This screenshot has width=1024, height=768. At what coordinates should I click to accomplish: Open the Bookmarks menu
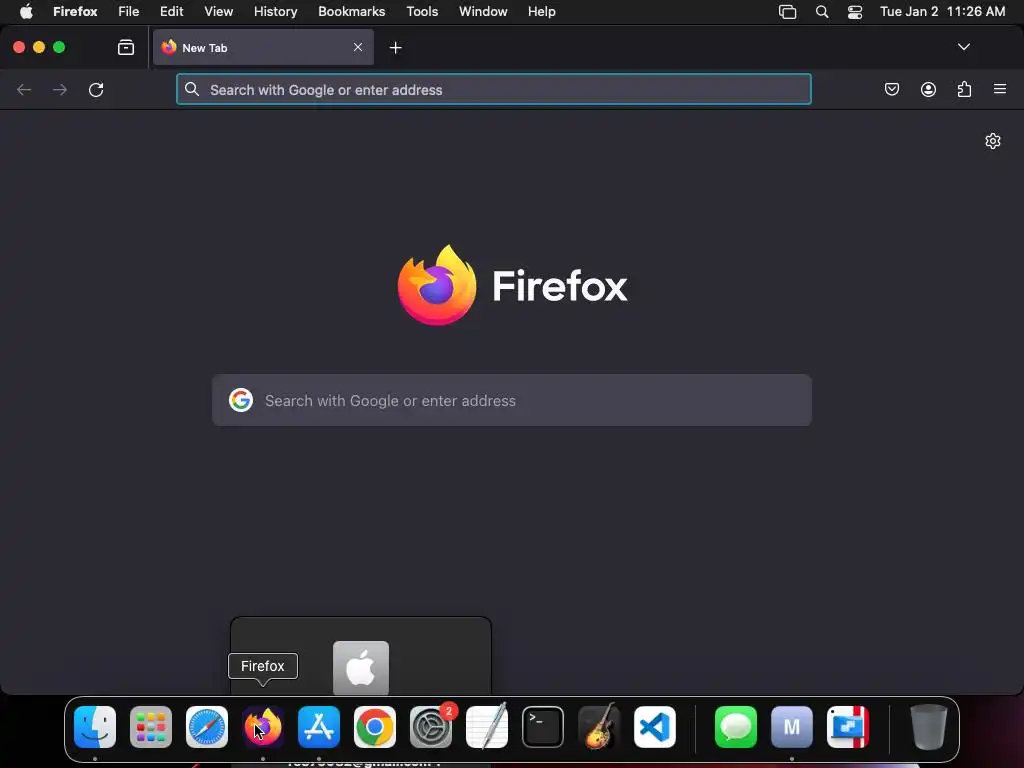click(x=351, y=12)
